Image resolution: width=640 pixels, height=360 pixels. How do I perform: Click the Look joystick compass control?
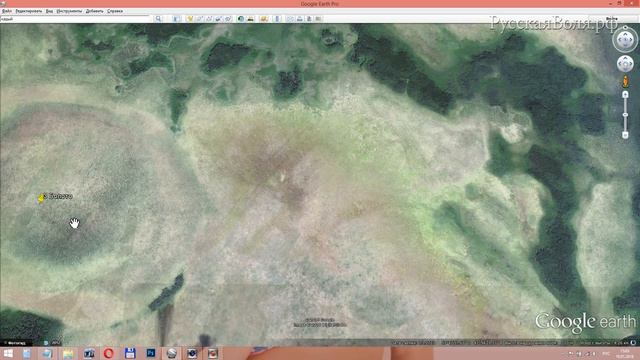[625, 40]
